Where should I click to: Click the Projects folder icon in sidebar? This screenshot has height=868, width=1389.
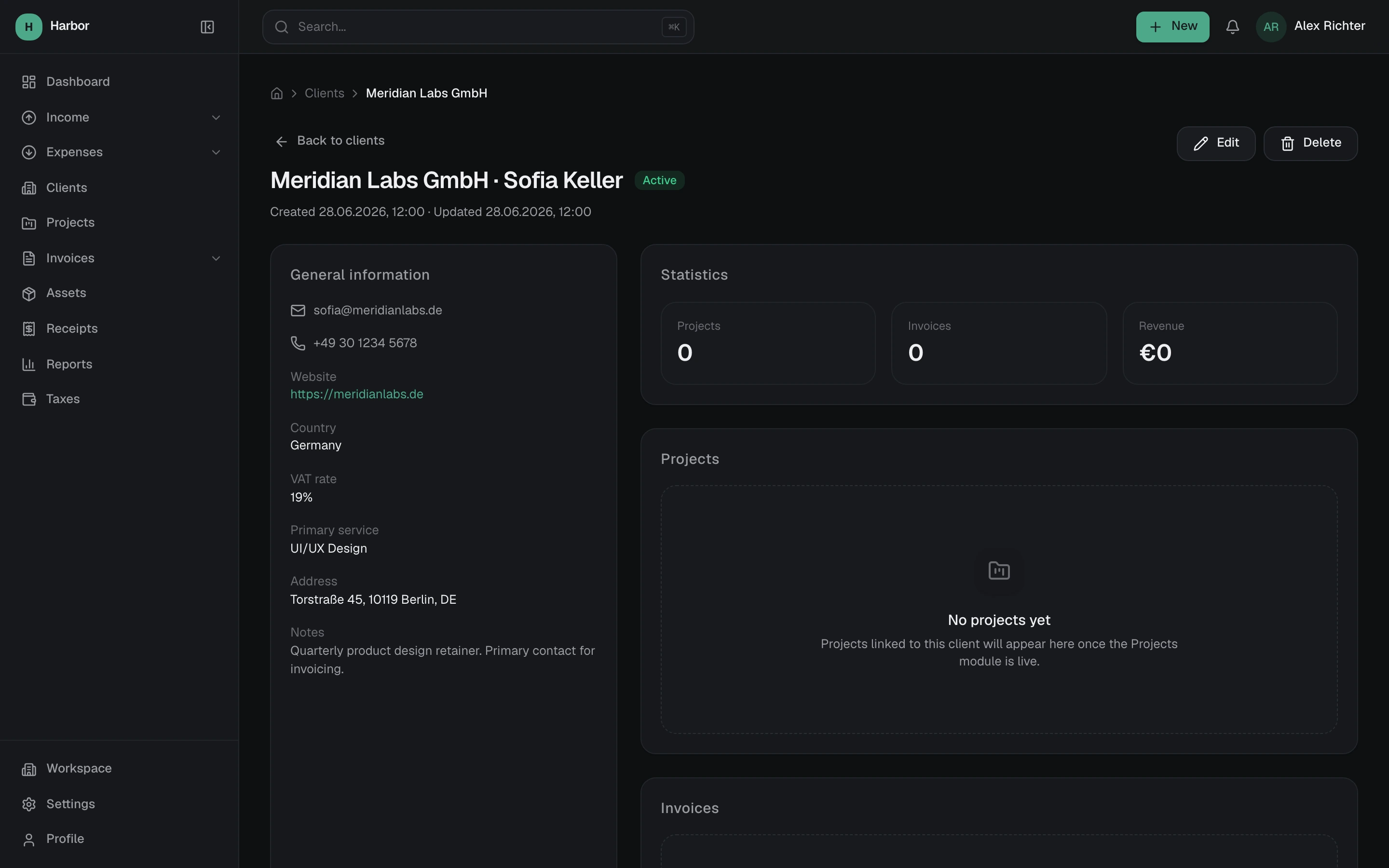(29, 223)
